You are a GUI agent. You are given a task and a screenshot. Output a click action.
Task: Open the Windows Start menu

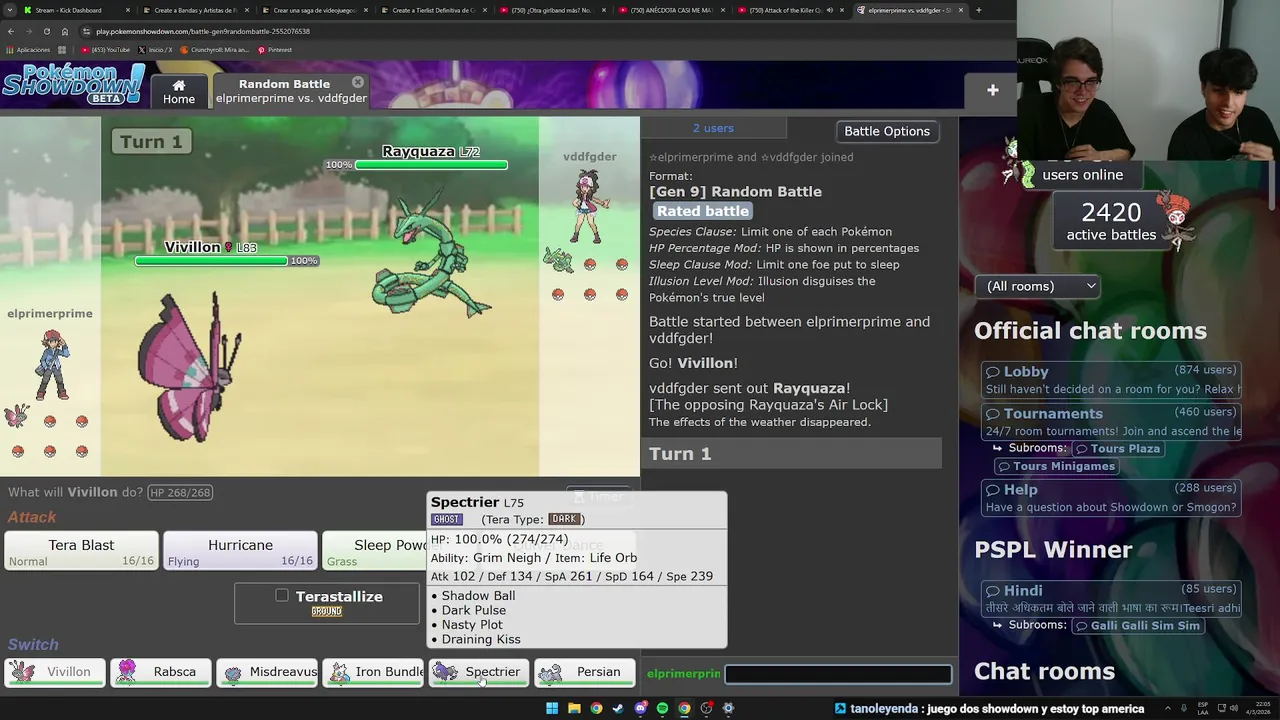(x=552, y=708)
